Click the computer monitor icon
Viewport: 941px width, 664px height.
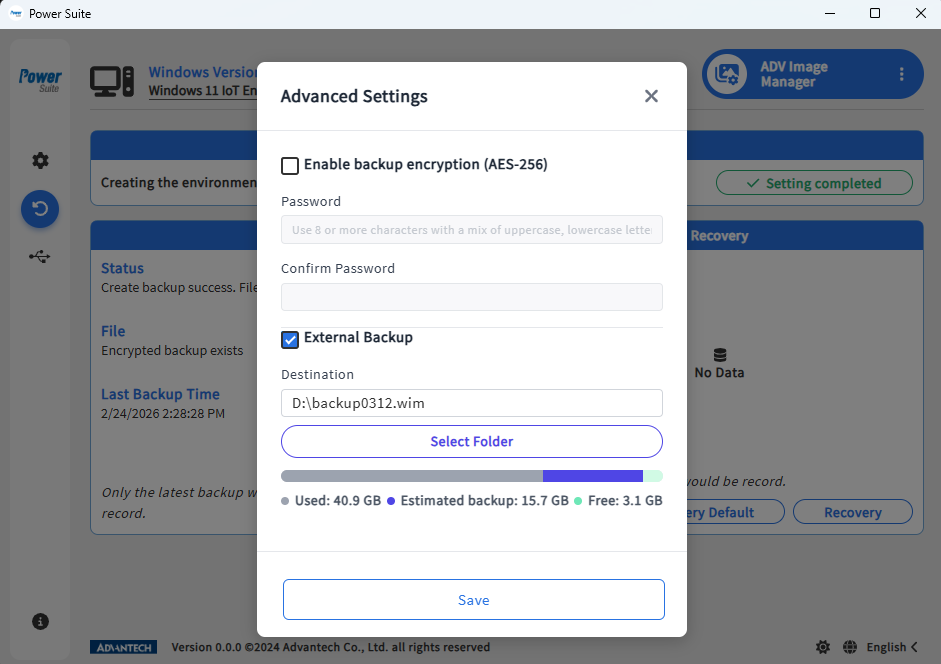[x=112, y=81]
